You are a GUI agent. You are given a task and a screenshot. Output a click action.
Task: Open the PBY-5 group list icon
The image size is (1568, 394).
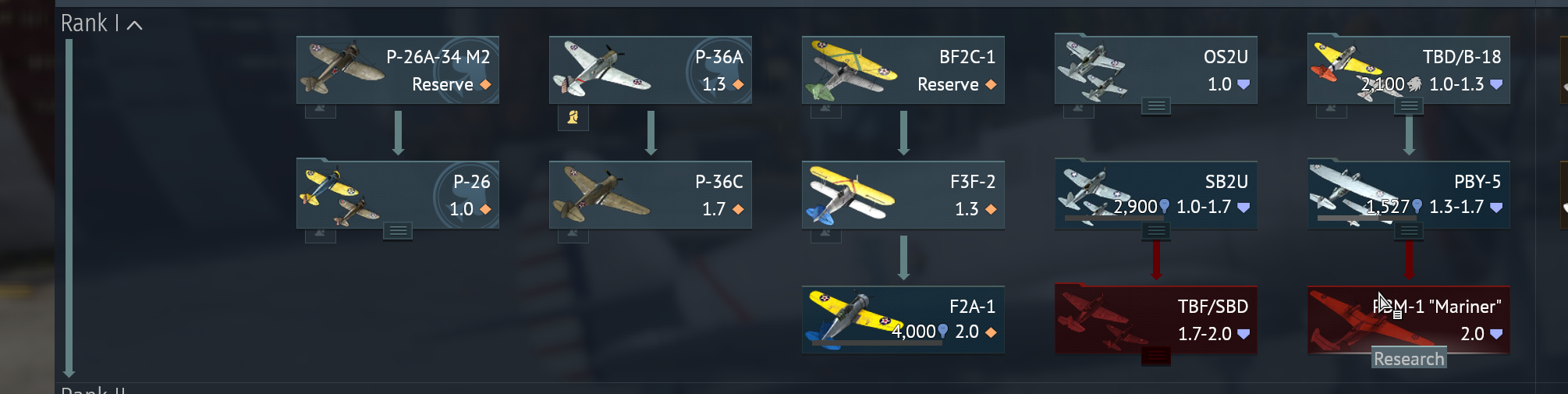coord(1409,231)
